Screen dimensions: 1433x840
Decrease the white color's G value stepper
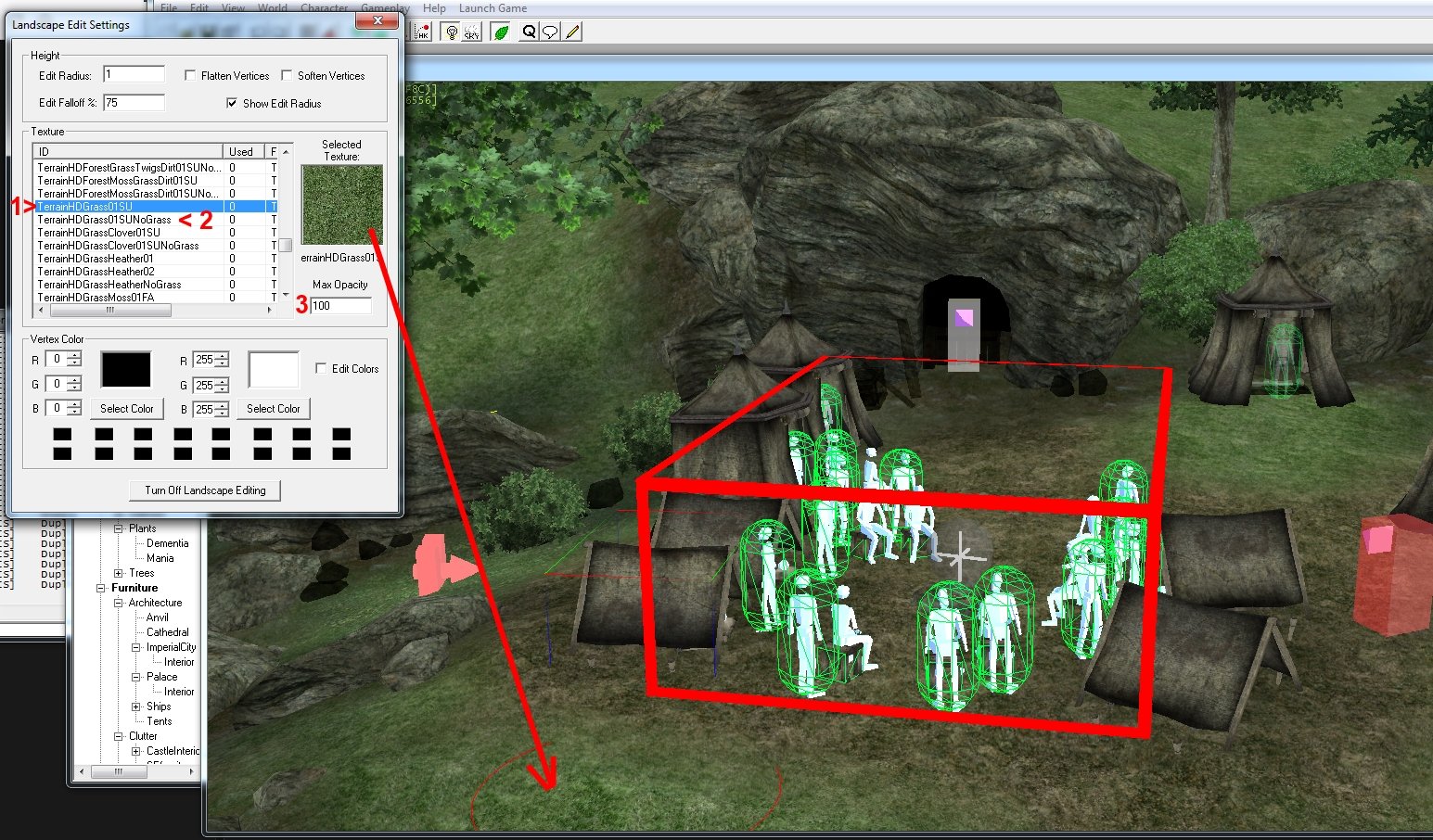(x=223, y=388)
